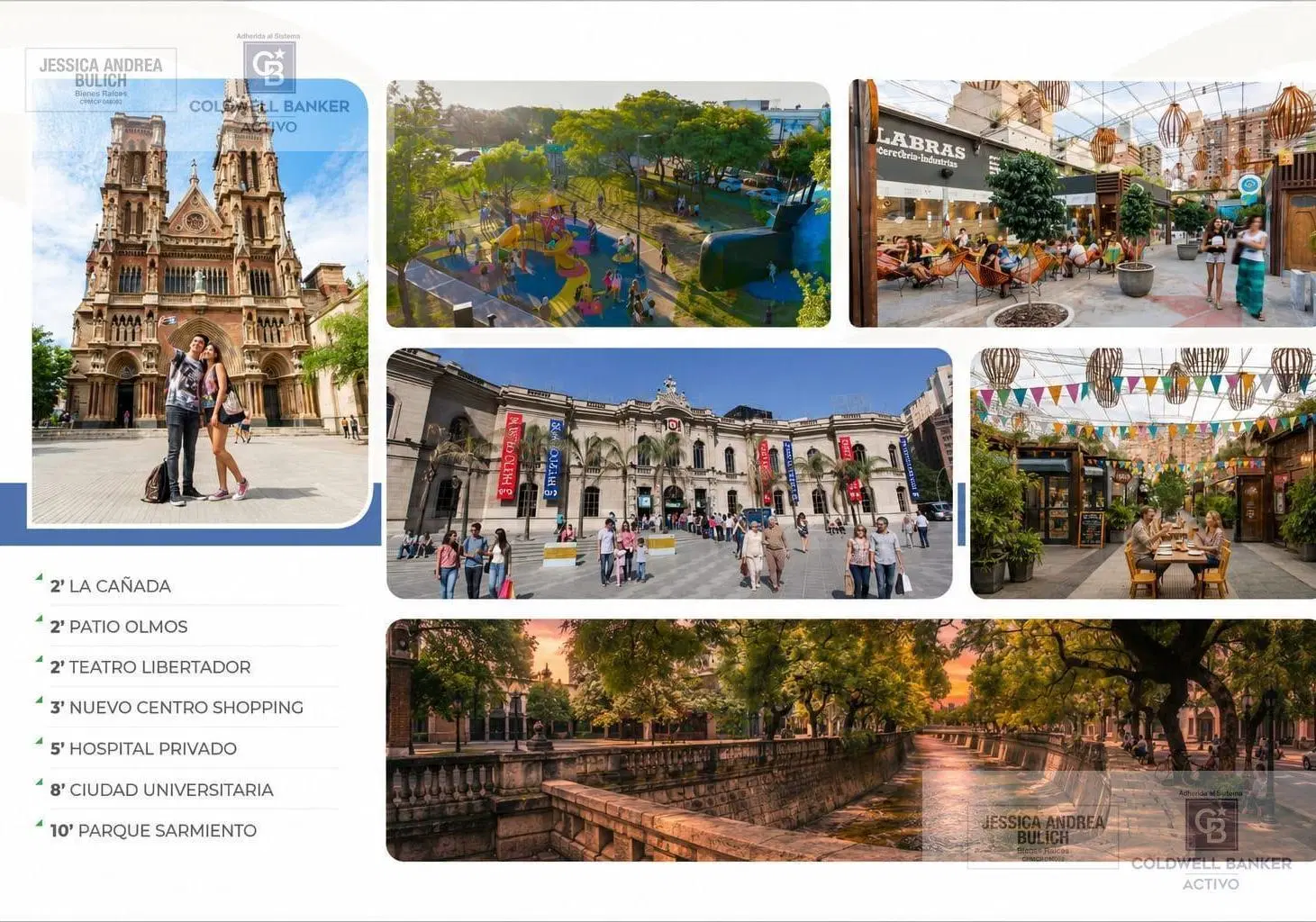The height and width of the screenshot is (922, 1316).
Task: Click the "2' LA CAÑADA" list entry
Action: [111, 586]
